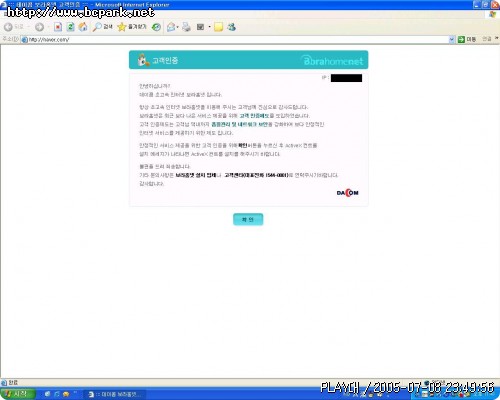Screen dimensions: 500x400
Task: Click the Links bar label
Action: tap(487, 39)
